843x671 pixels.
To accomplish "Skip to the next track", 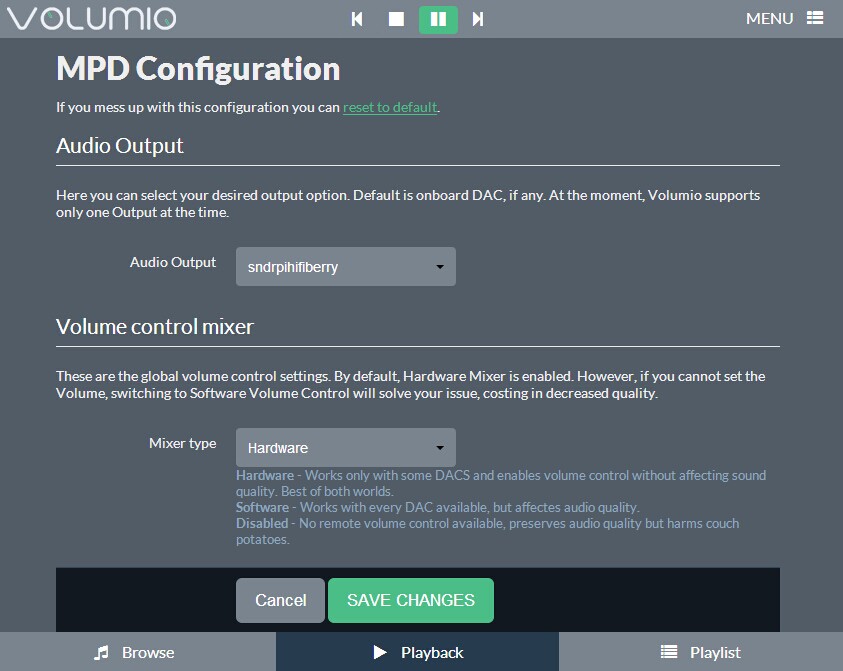I will pyautogui.click(x=478, y=19).
